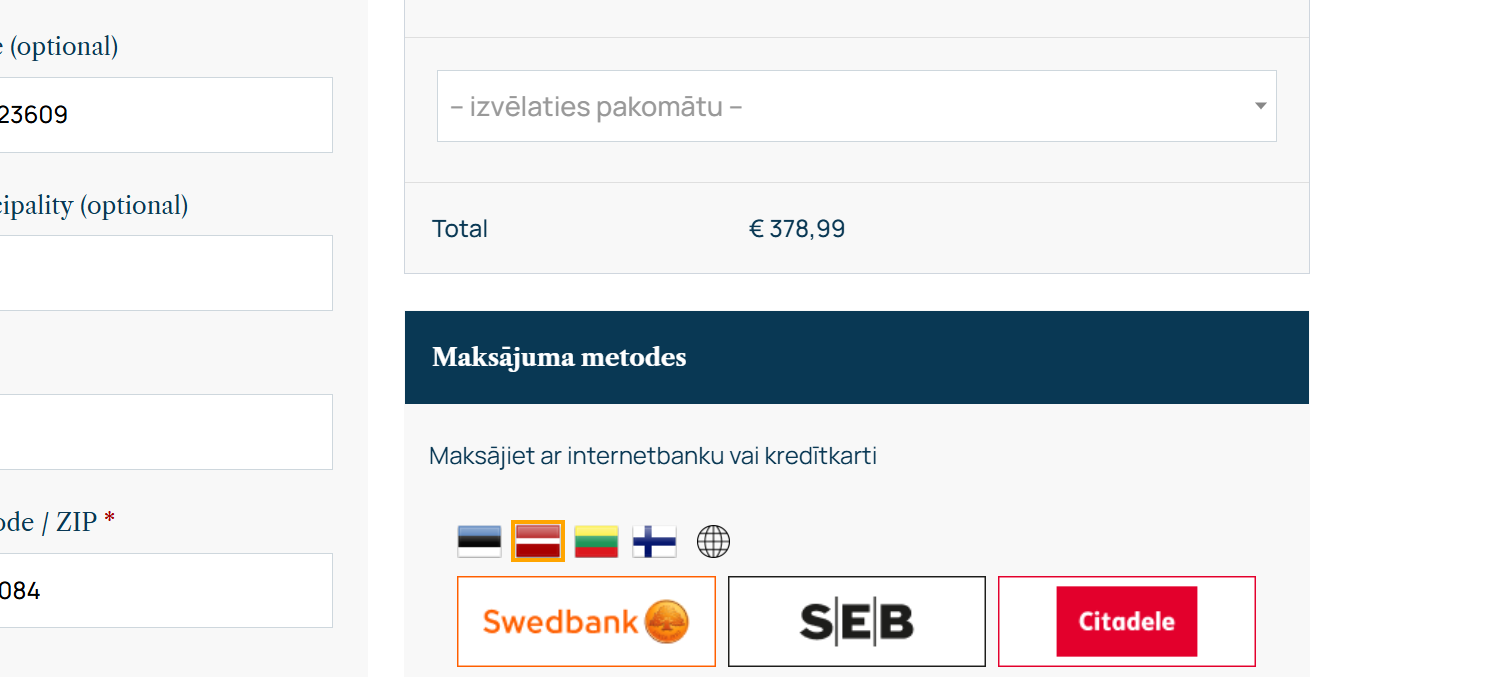Choose SEB bank payment
Image resolution: width=1499 pixels, height=677 pixels.
(856, 621)
